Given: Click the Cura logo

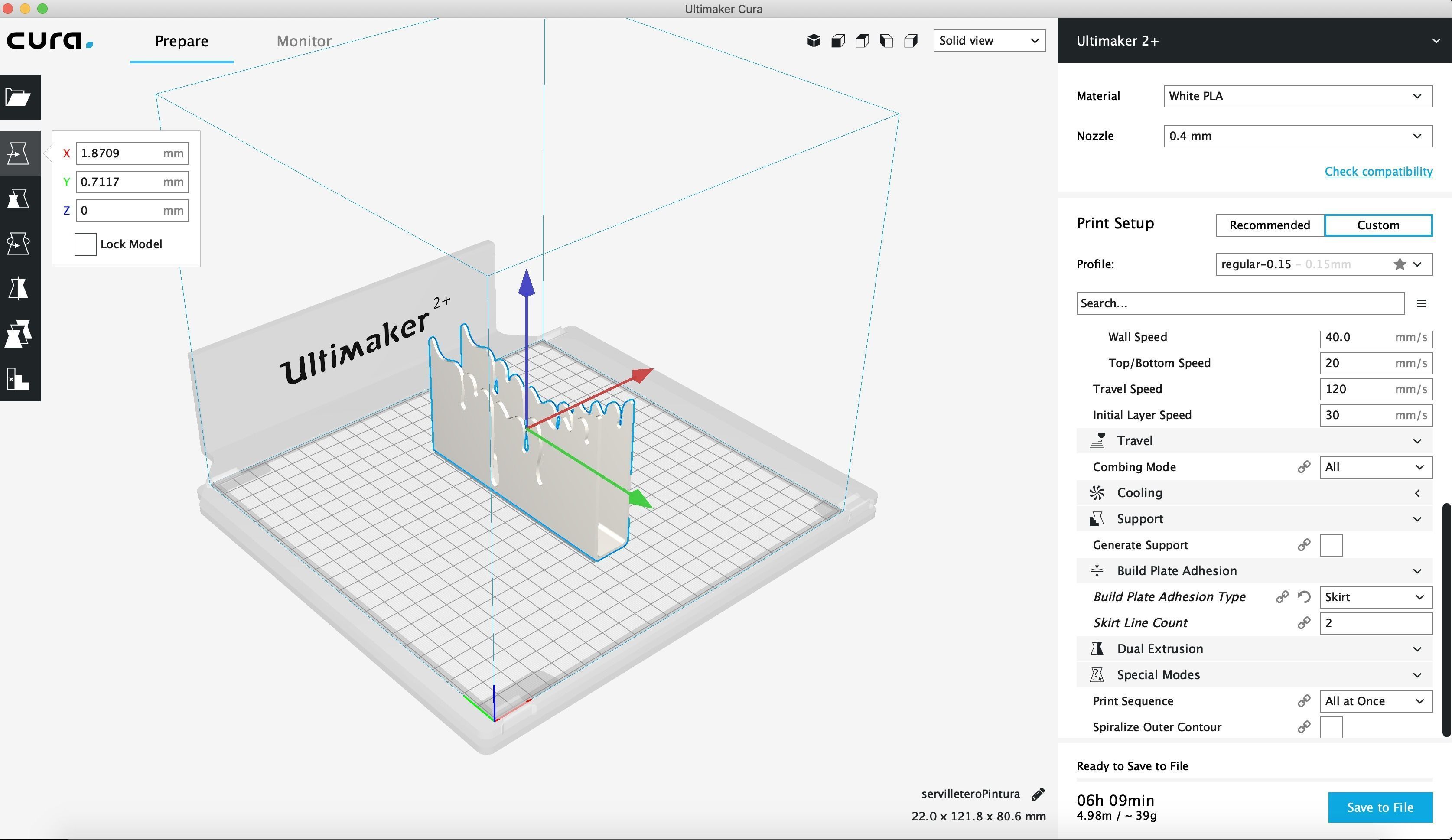Looking at the screenshot, I should coord(49,41).
